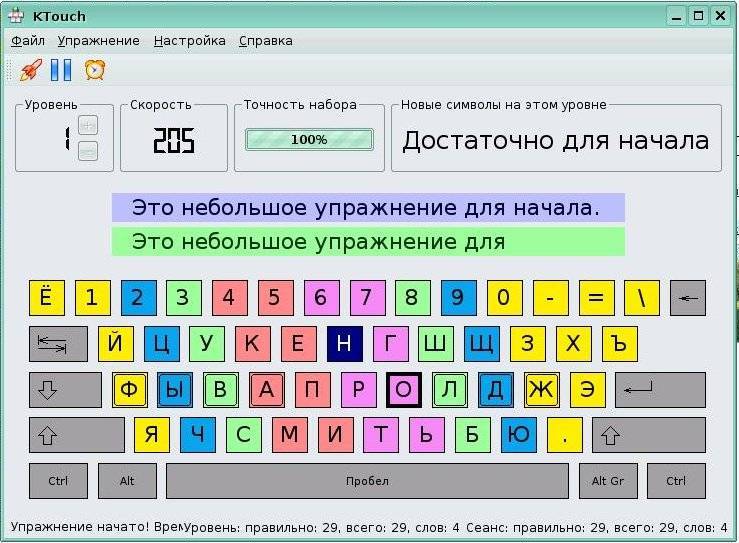Click the Ю key

tap(518, 435)
